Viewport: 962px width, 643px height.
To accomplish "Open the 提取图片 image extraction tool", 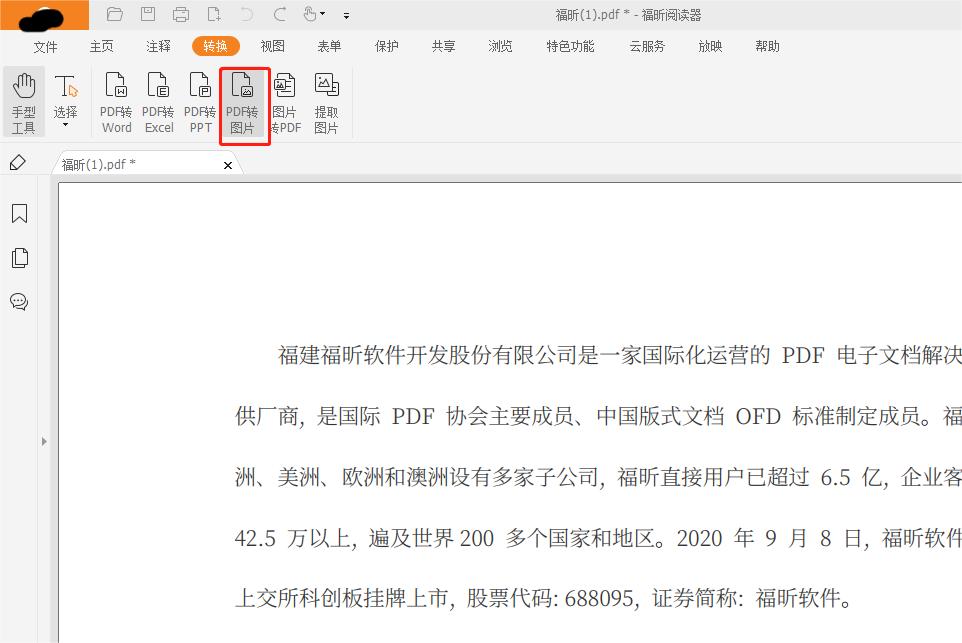I will [x=327, y=100].
